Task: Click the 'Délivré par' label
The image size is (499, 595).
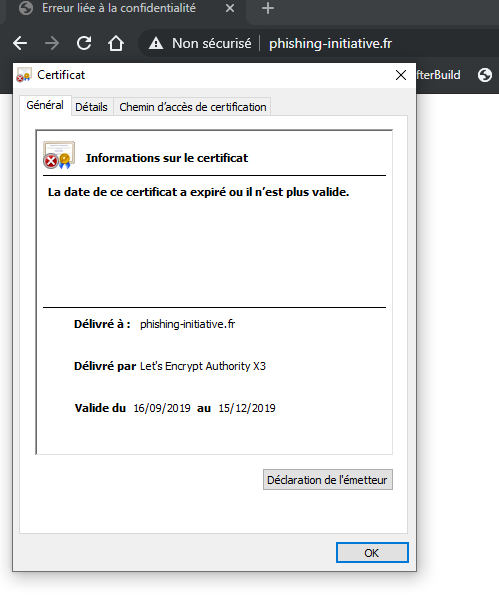Action: tap(105, 366)
